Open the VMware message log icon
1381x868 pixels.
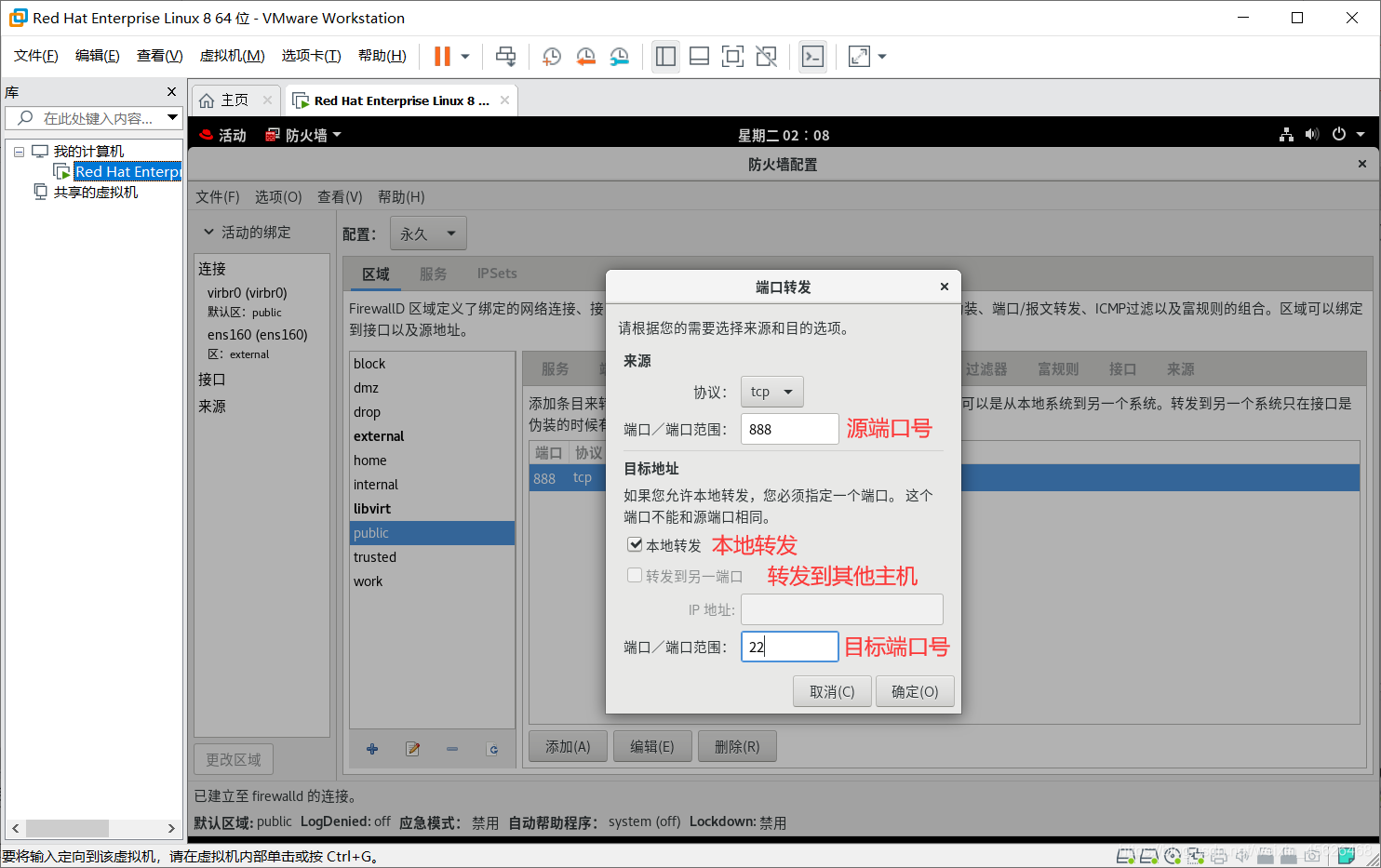pos(1346,856)
